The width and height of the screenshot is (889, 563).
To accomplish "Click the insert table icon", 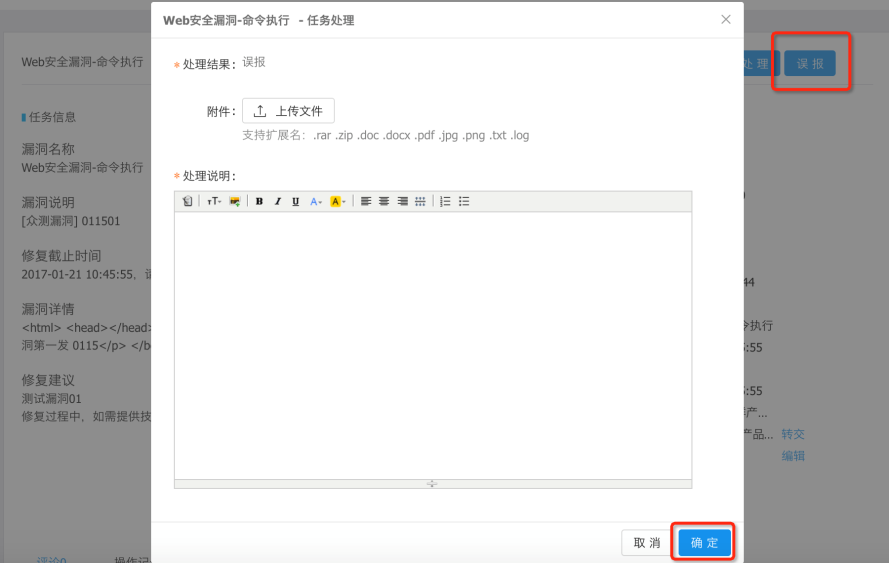I will 421,201.
